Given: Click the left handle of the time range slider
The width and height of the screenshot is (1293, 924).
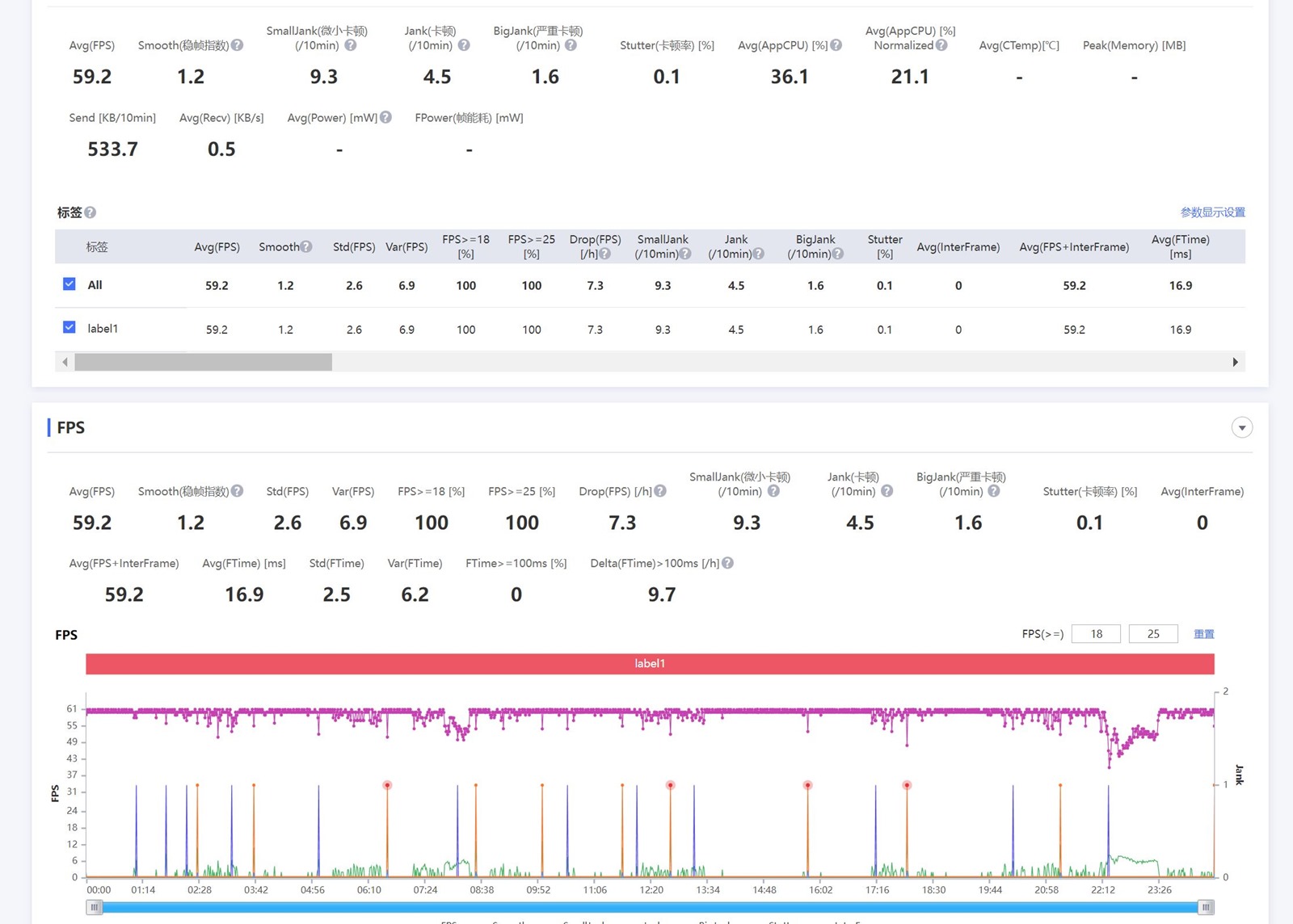Looking at the screenshot, I should pyautogui.click(x=95, y=907).
